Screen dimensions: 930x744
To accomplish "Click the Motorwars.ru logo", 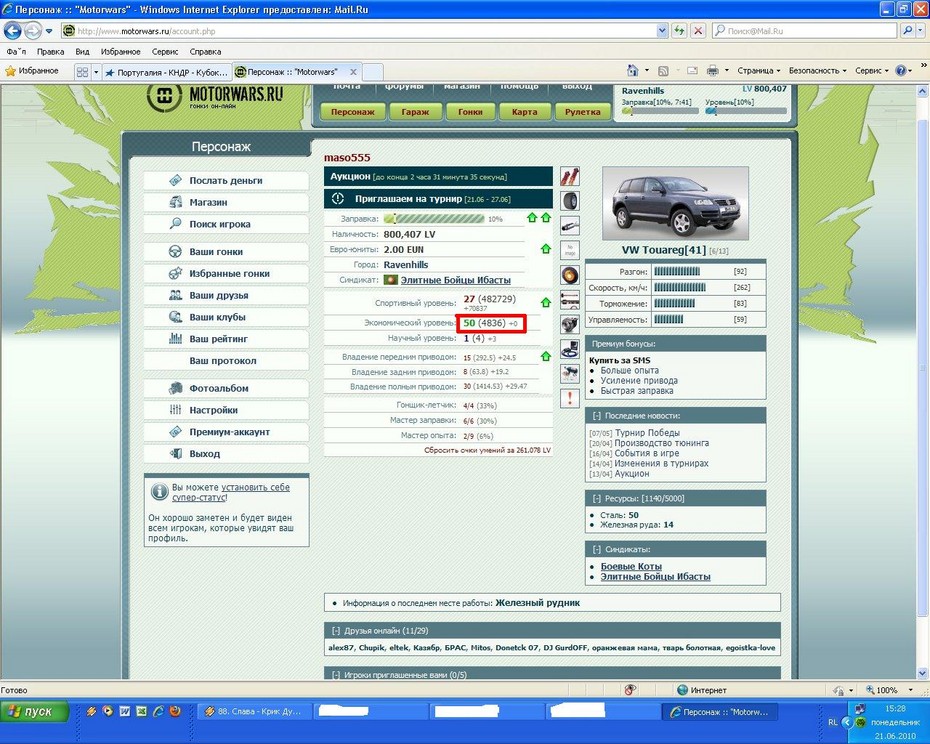I will coord(215,97).
